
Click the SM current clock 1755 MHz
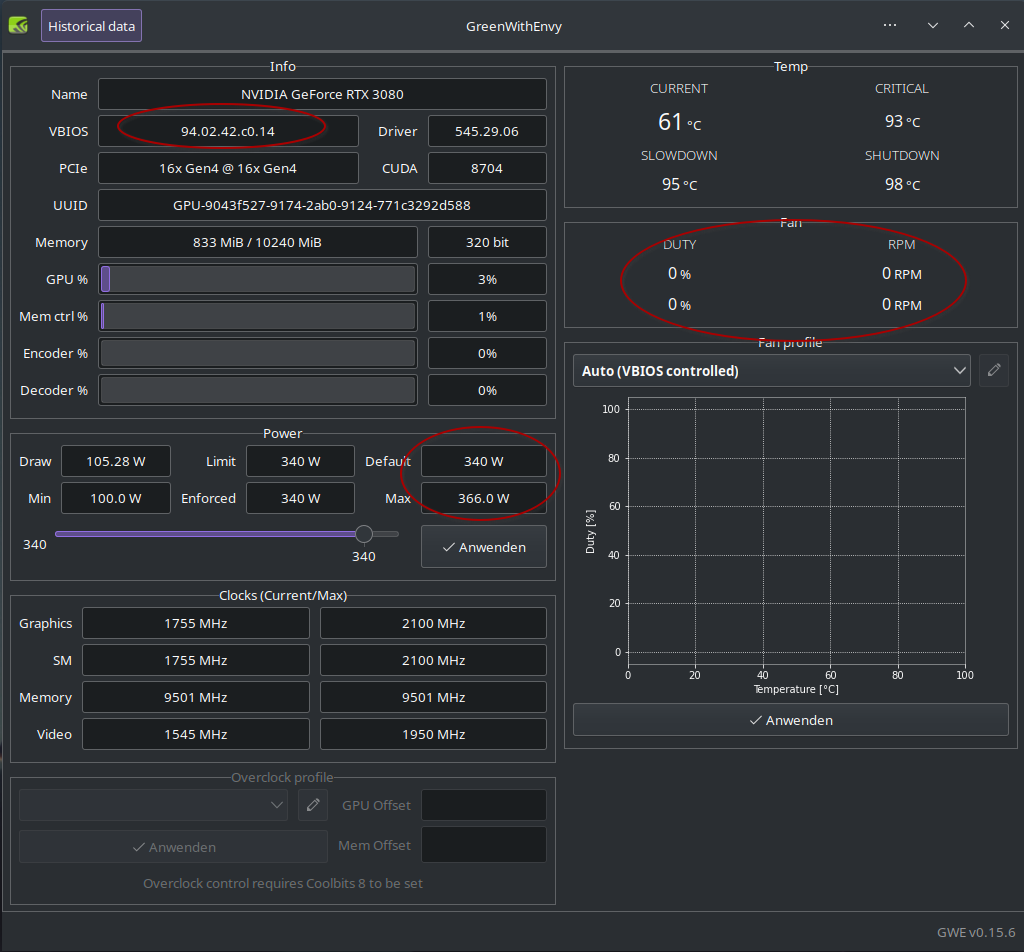[196, 660]
